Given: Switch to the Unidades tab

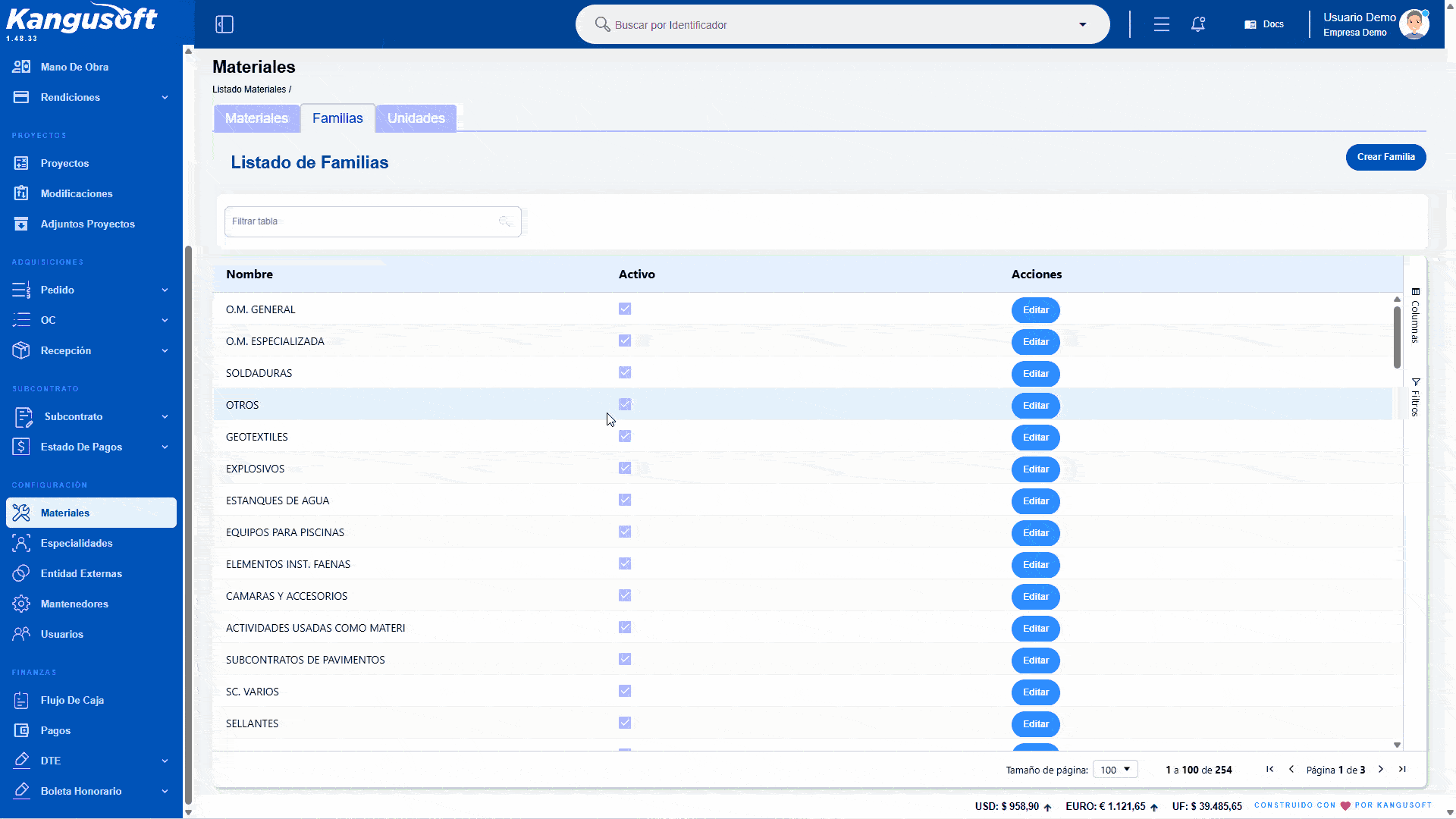Looking at the screenshot, I should [x=416, y=118].
